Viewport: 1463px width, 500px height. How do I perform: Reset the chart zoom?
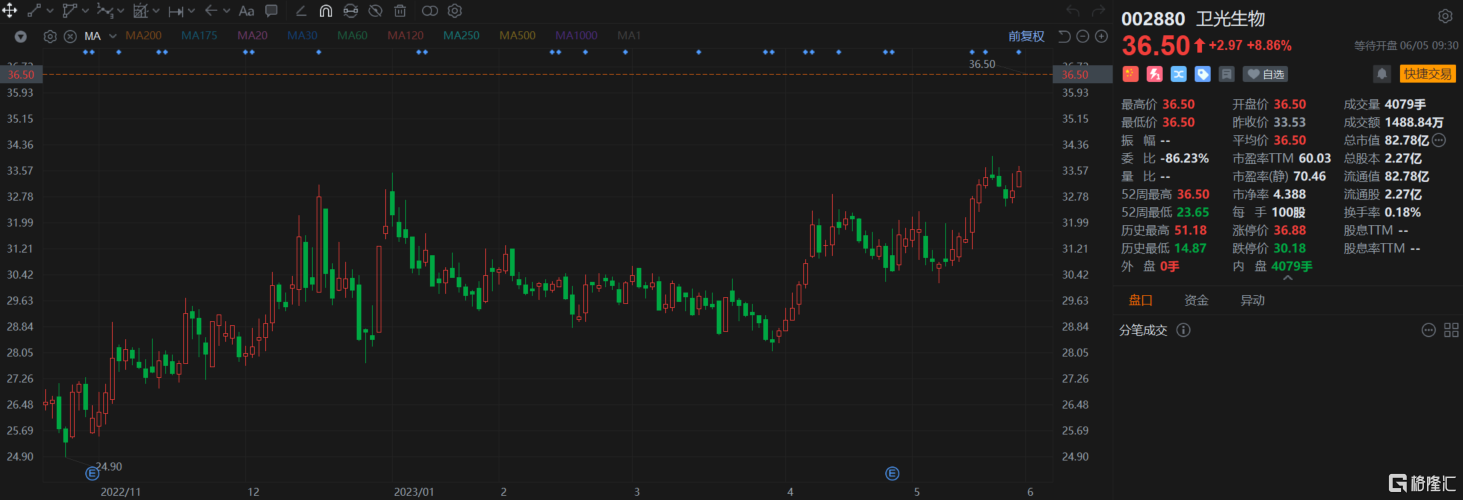click(x=1064, y=36)
